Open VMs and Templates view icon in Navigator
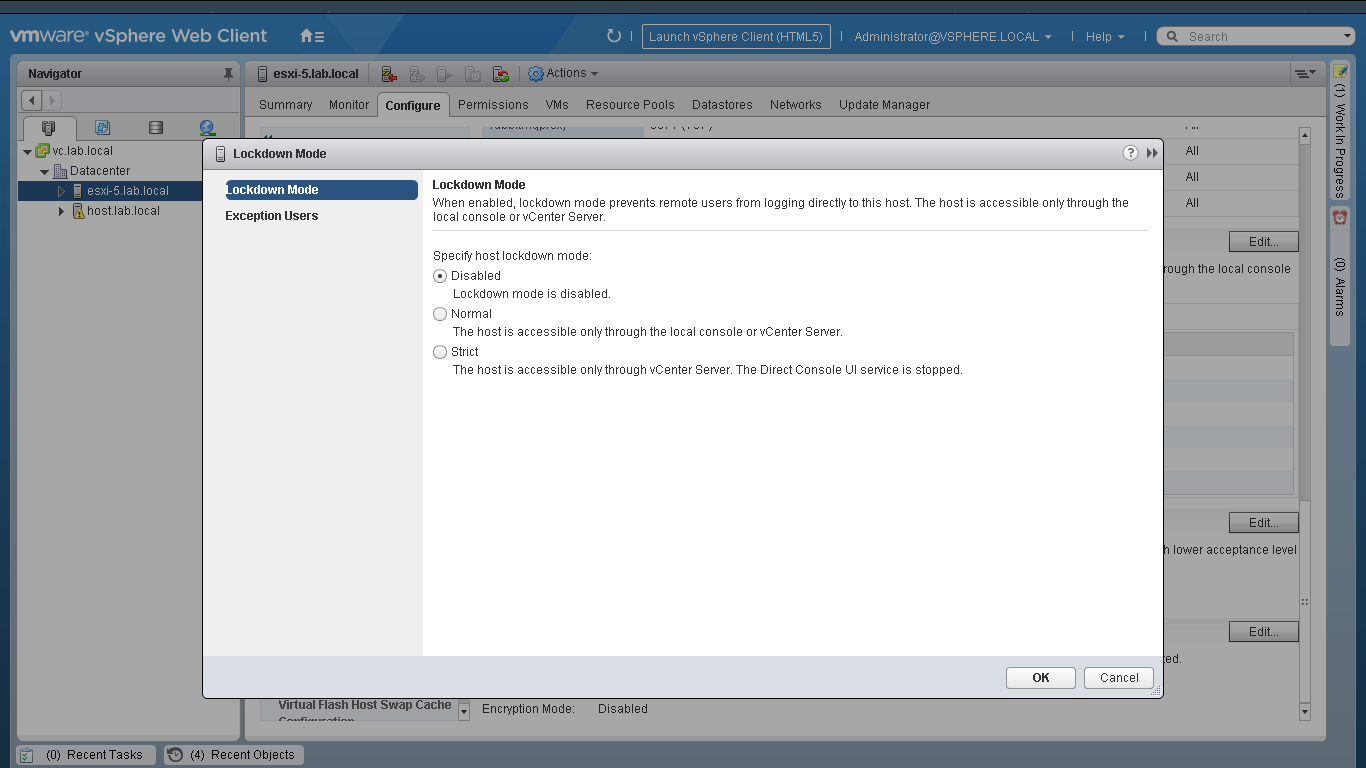The height and width of the screenshot is (768, 1366). 102,128
